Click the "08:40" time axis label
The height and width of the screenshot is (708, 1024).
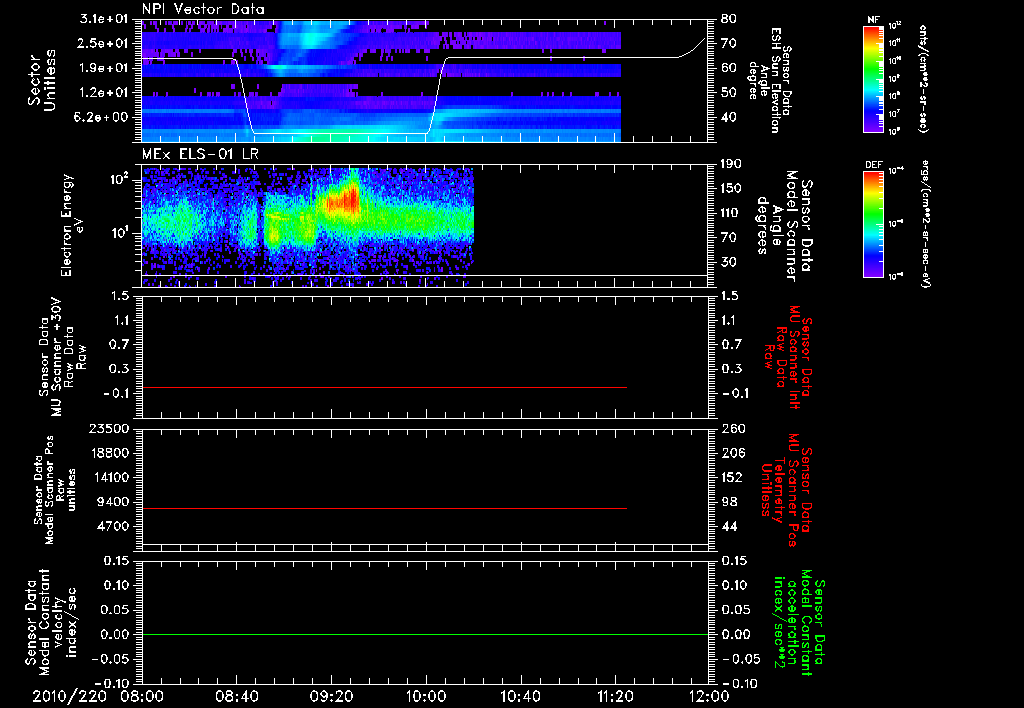click(236, 697)
